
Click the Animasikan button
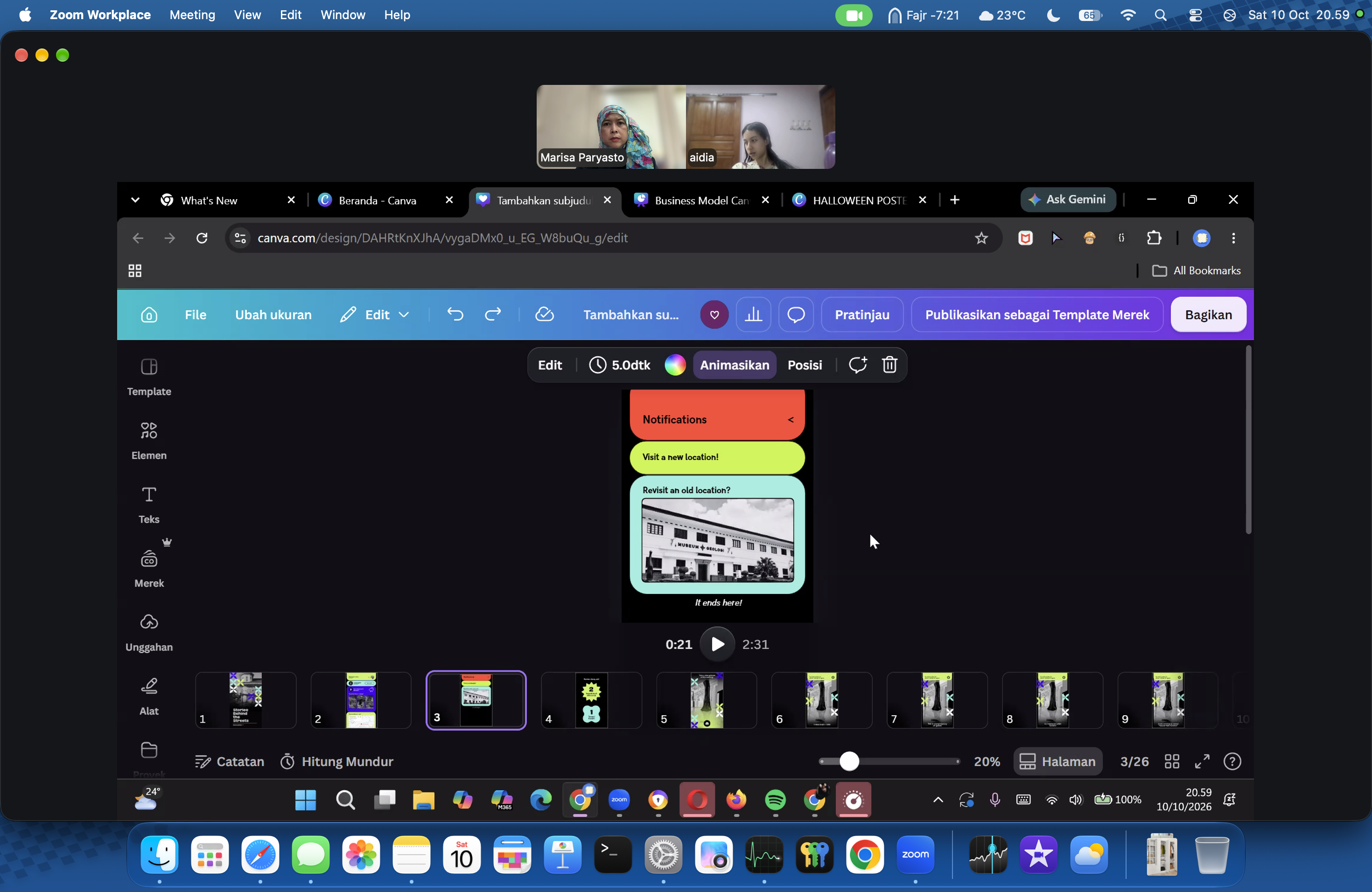click(x=735, y=365)
